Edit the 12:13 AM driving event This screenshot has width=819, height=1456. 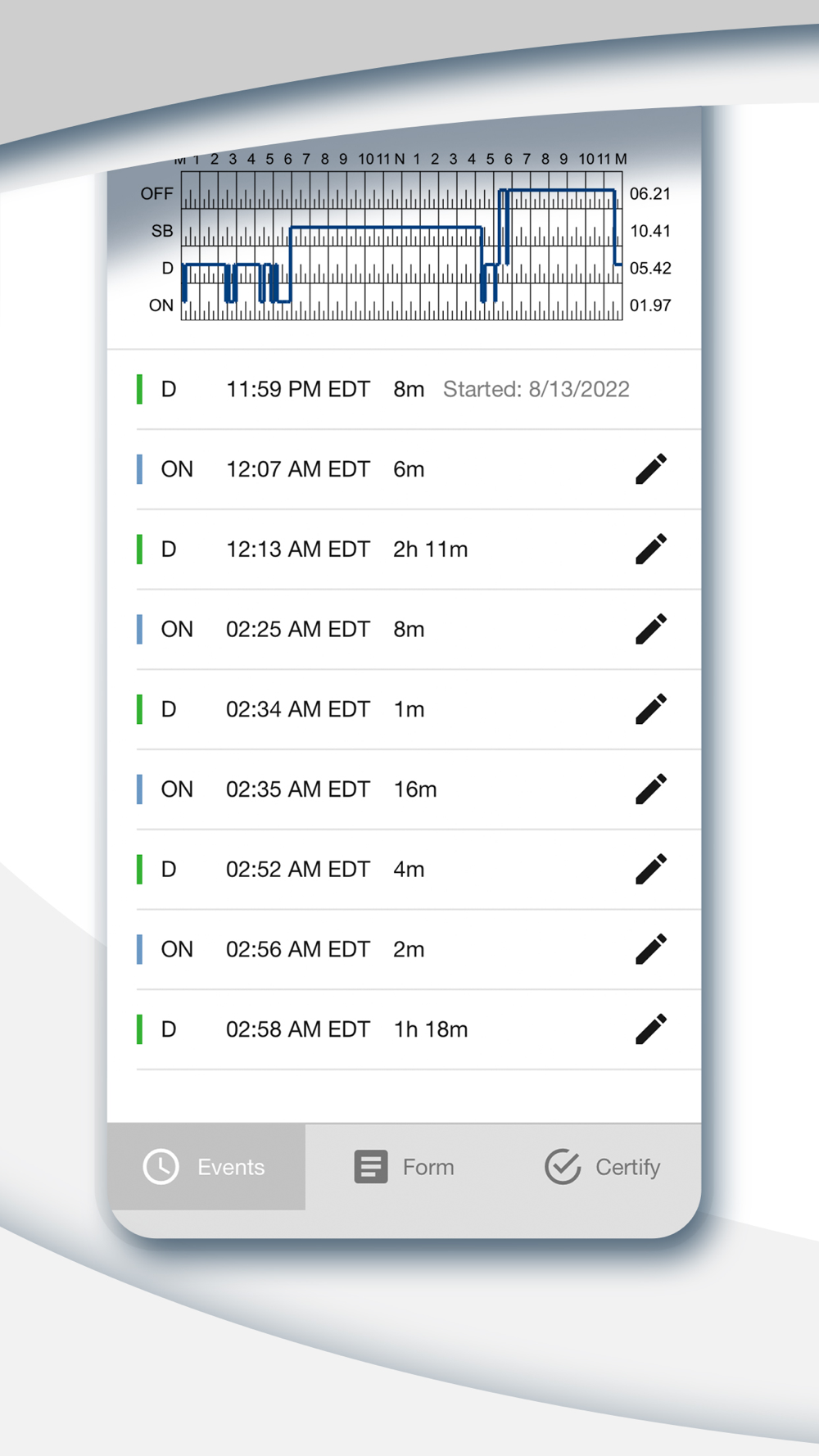click(x=651, y=549)
